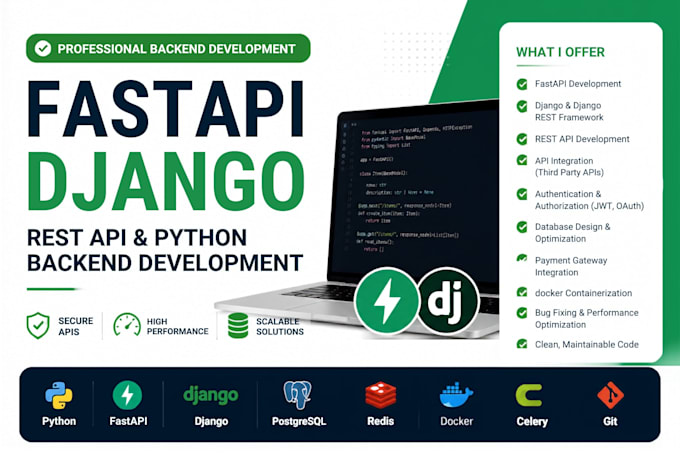
Task: Click the checkmark in Professional Backend Development banner
Action: 43,48
